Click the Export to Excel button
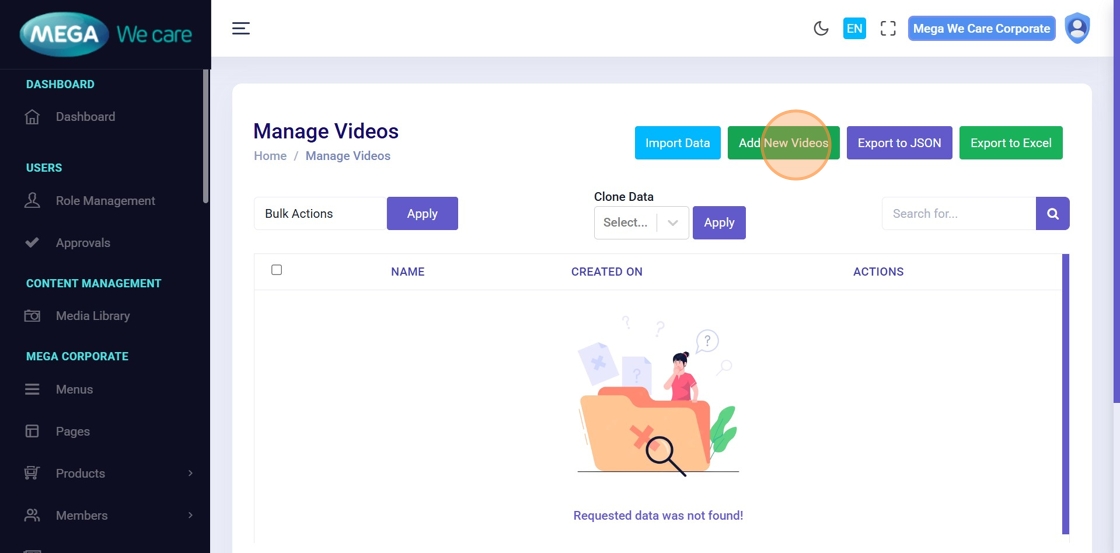 tap(1010, 143)
